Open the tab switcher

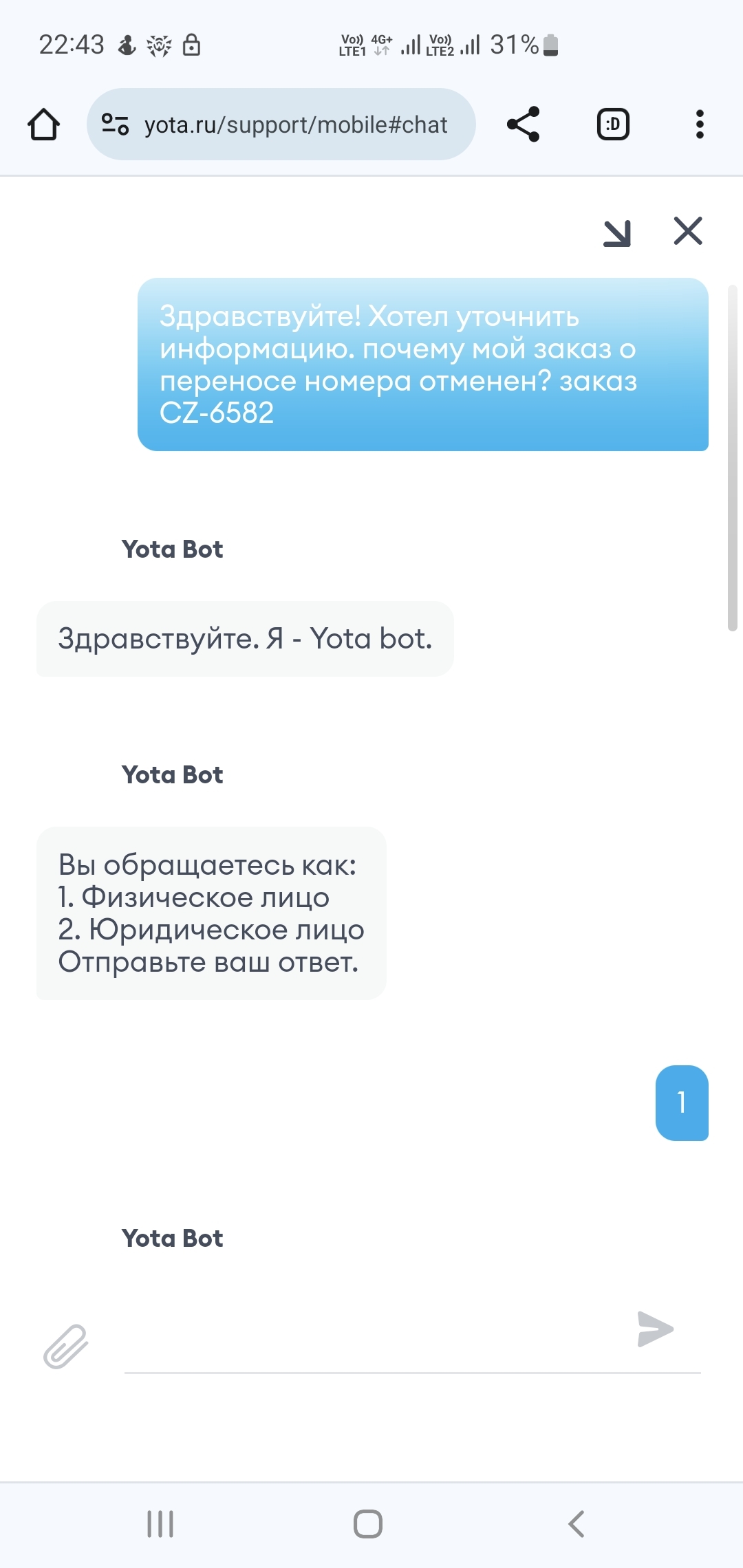[612, 124]
